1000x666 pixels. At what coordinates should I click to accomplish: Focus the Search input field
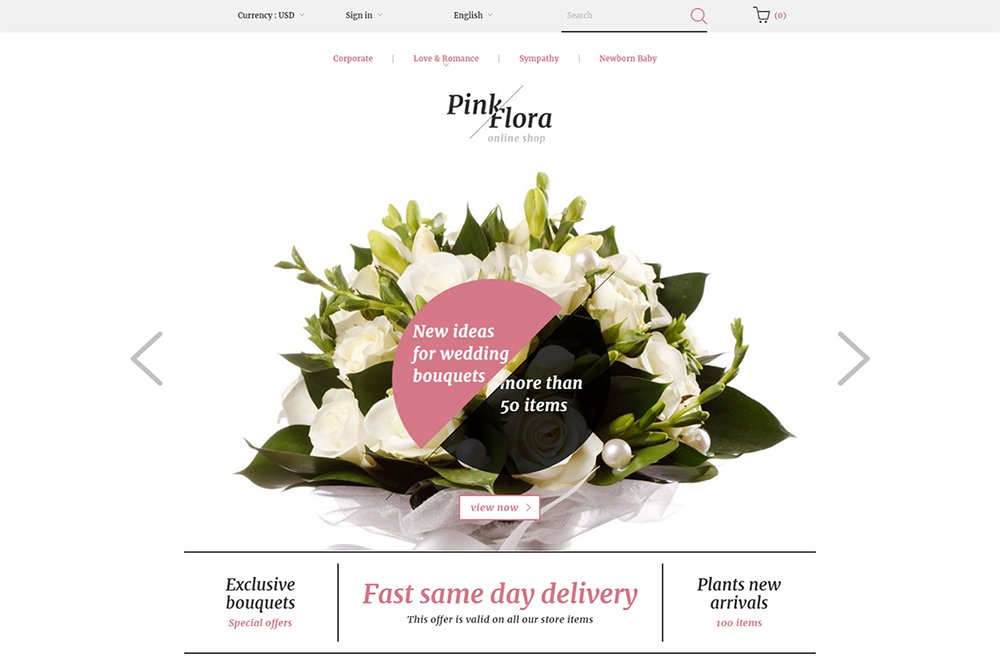[x=623, y=15]
